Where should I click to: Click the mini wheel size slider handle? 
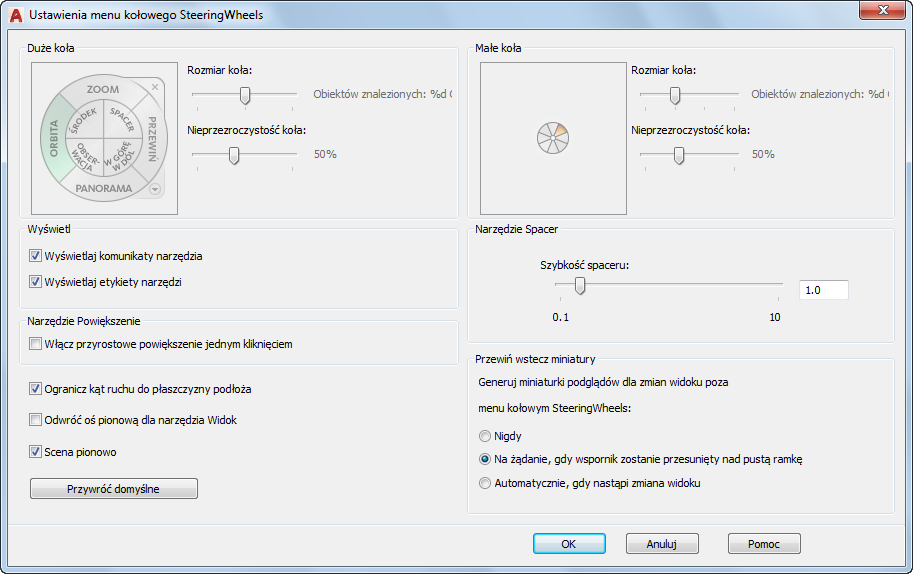click(x=675, y=95)
